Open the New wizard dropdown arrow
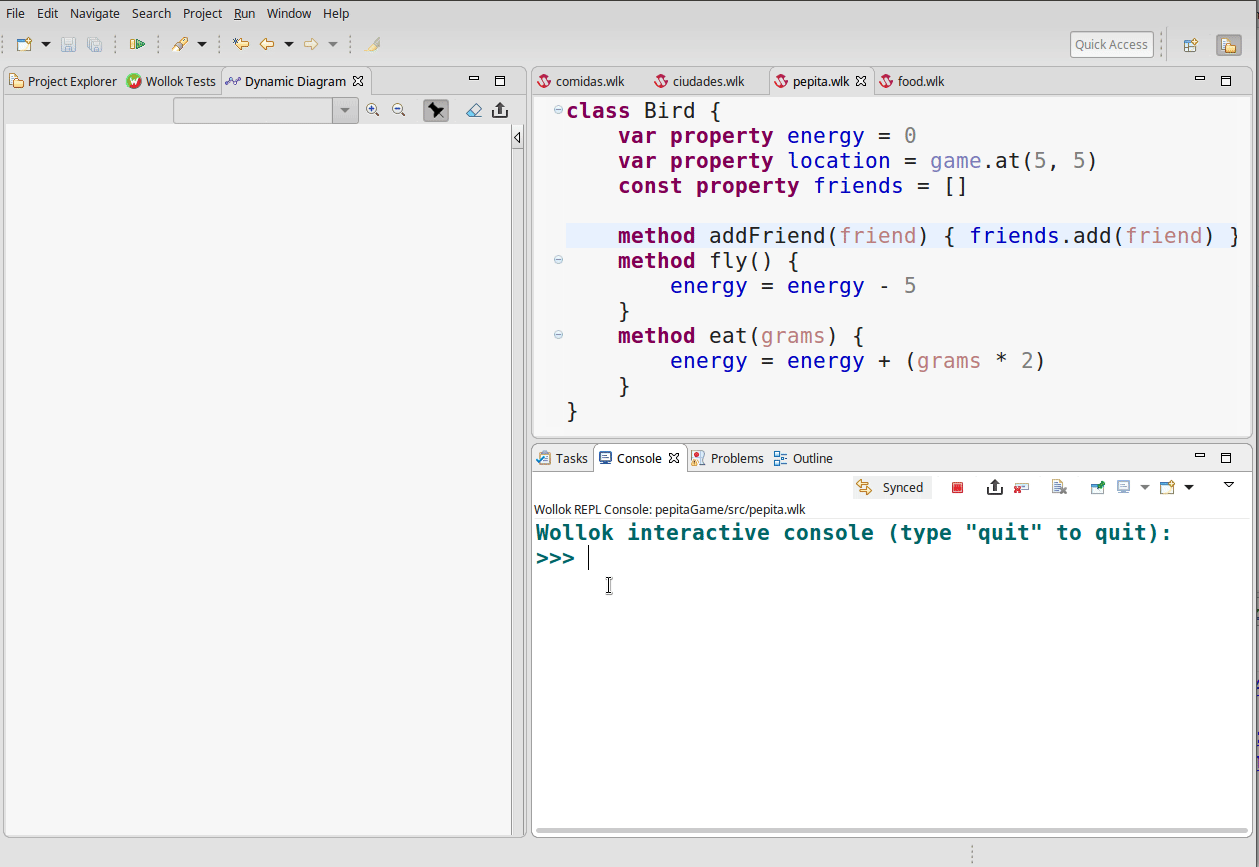Image resolution: width=1259 pixels, height=867 pixels. point(45,44)
